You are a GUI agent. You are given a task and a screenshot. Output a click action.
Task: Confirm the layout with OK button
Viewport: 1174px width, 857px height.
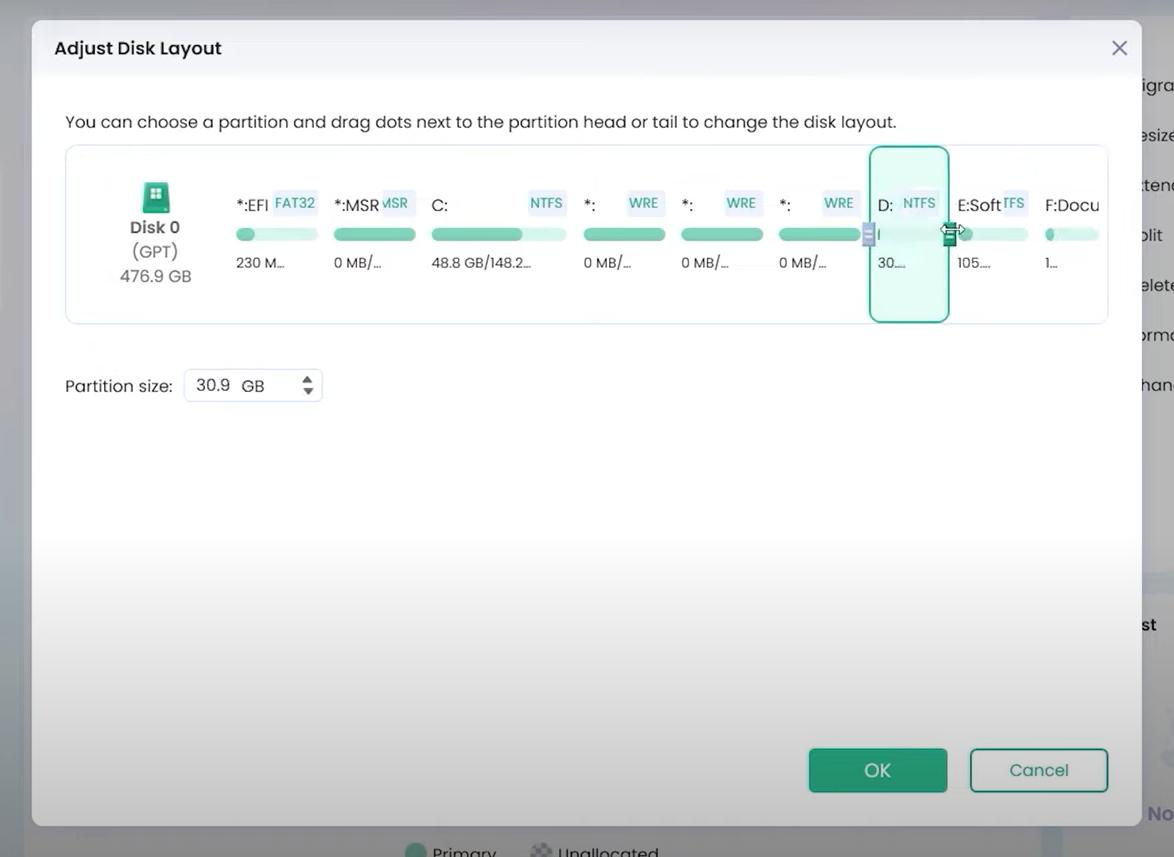tap(877, 770)
